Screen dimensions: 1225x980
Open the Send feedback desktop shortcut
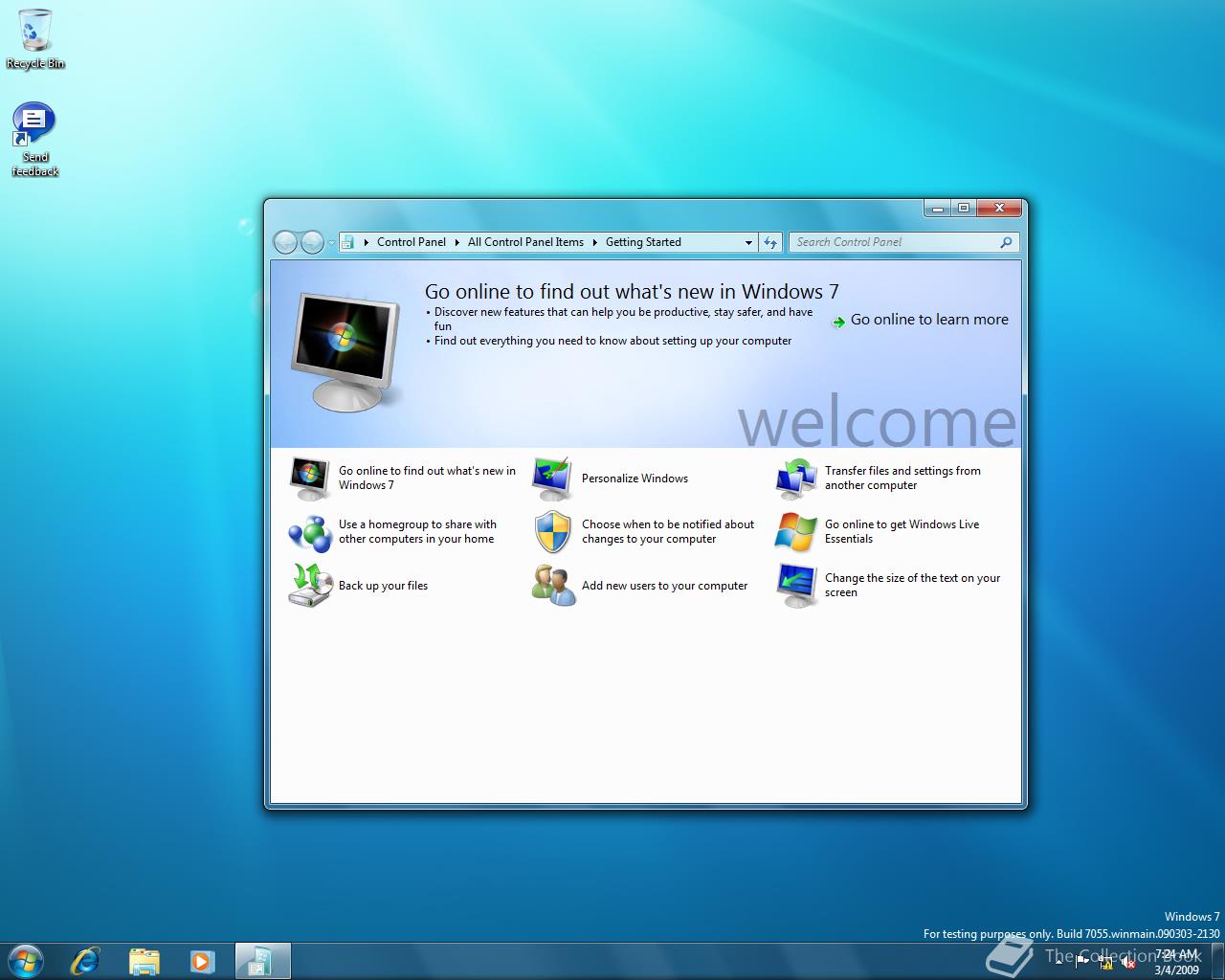click(x=34, y=140)
